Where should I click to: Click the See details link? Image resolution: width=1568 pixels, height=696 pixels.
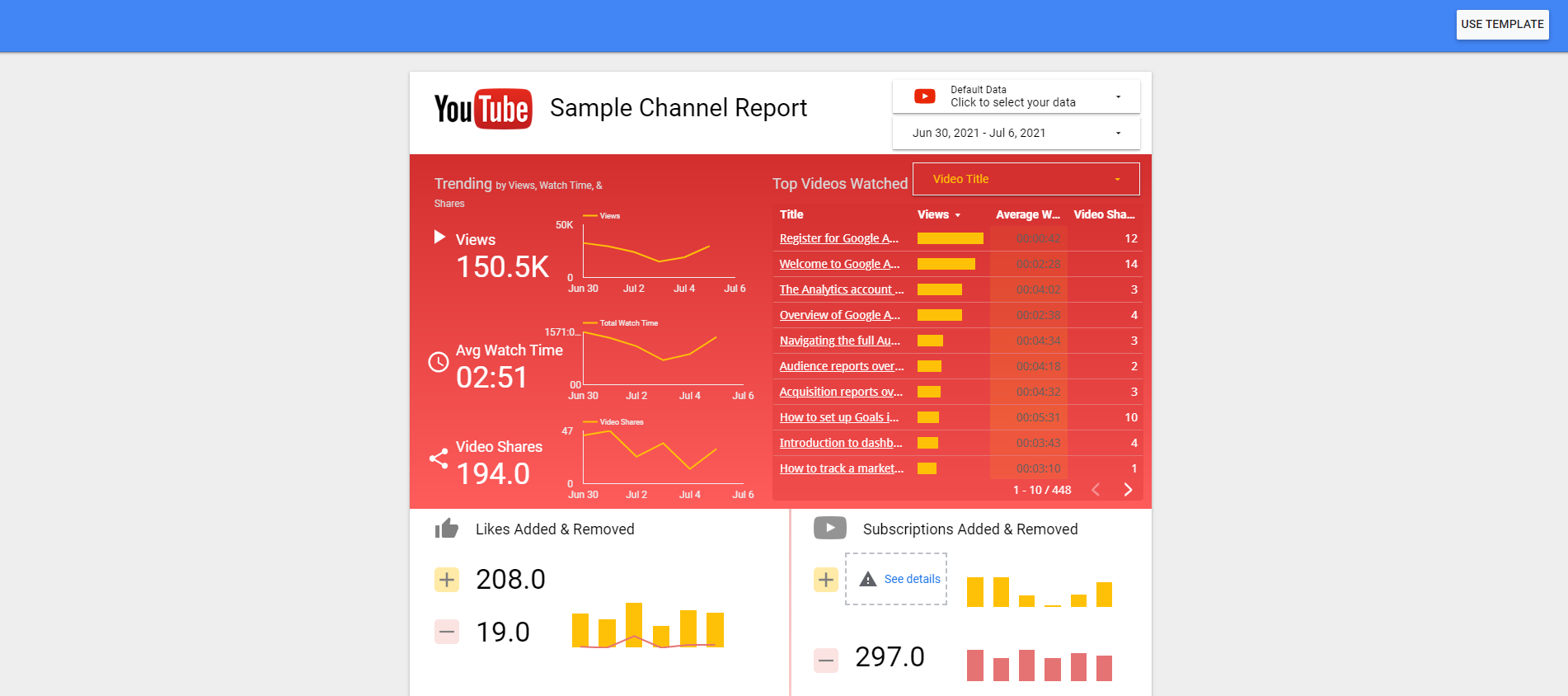tap(912, 580)
